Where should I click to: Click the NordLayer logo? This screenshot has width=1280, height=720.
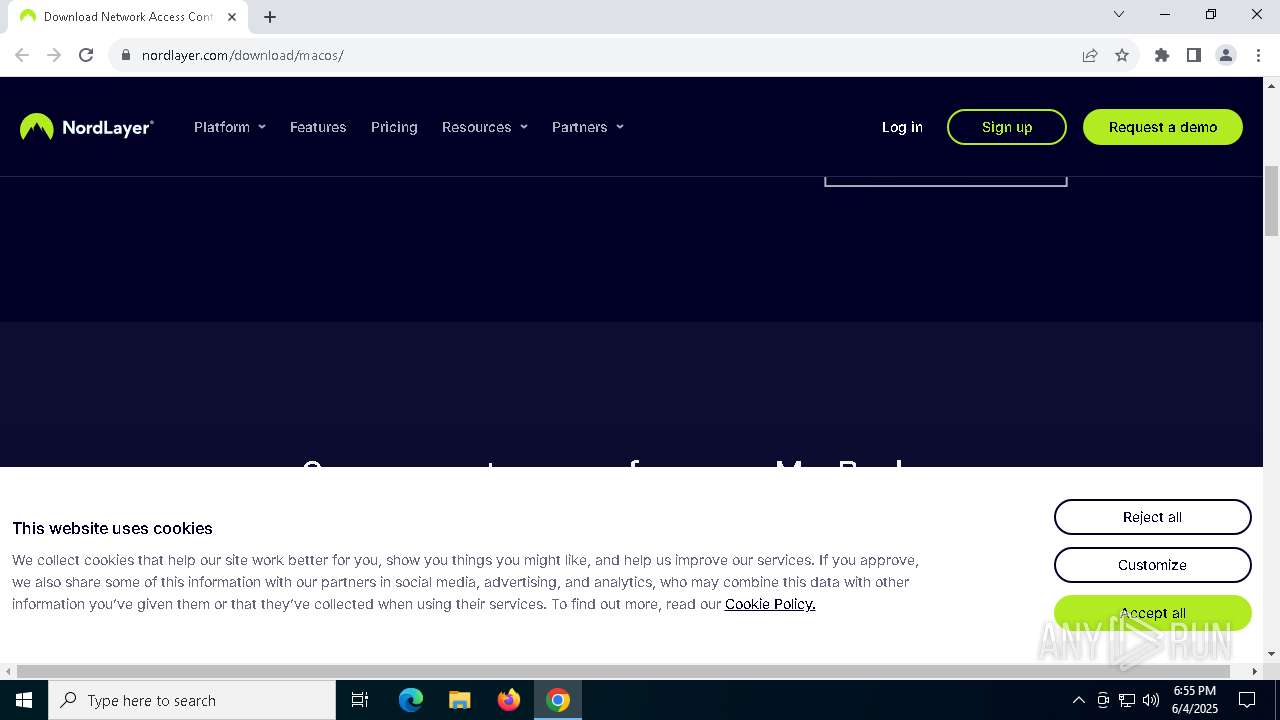87,127
